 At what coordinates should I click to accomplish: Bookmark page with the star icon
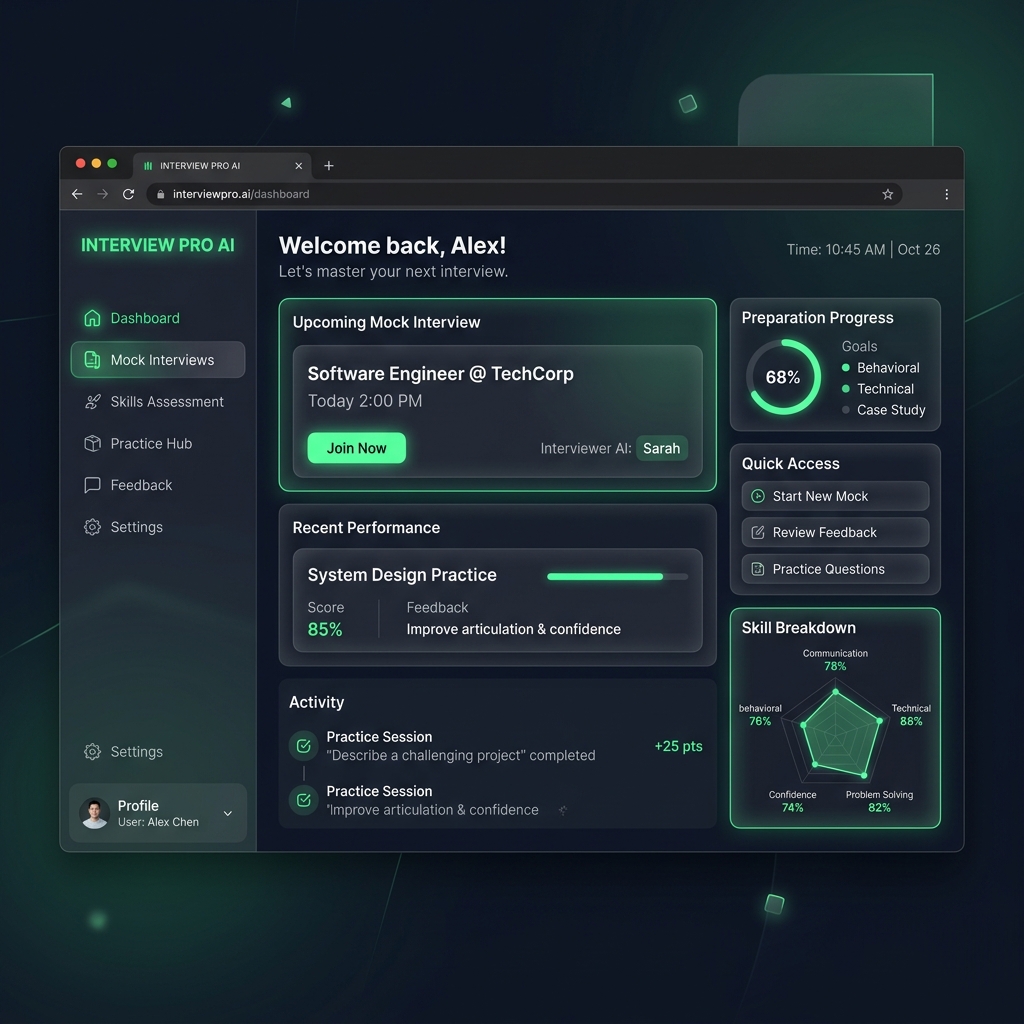(887, 194)
